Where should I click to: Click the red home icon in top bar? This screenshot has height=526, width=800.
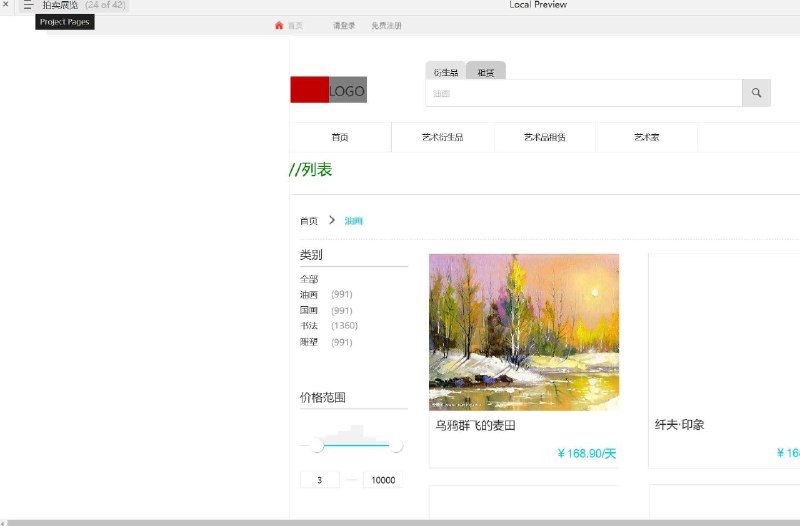pyautogui.click(x=279, y=26)
